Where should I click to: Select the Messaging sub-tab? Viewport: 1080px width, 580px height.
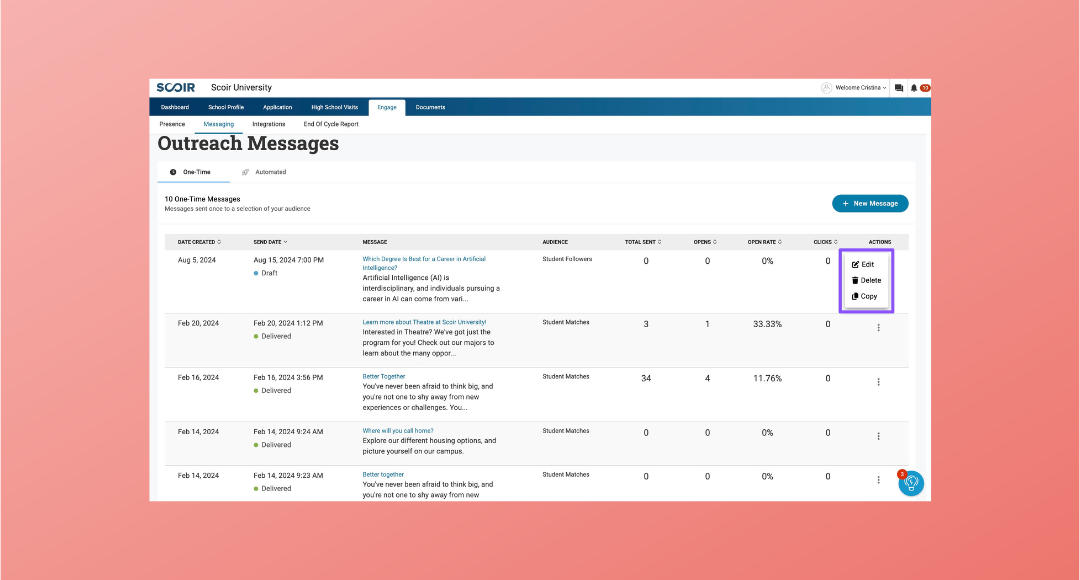(218, 124)
